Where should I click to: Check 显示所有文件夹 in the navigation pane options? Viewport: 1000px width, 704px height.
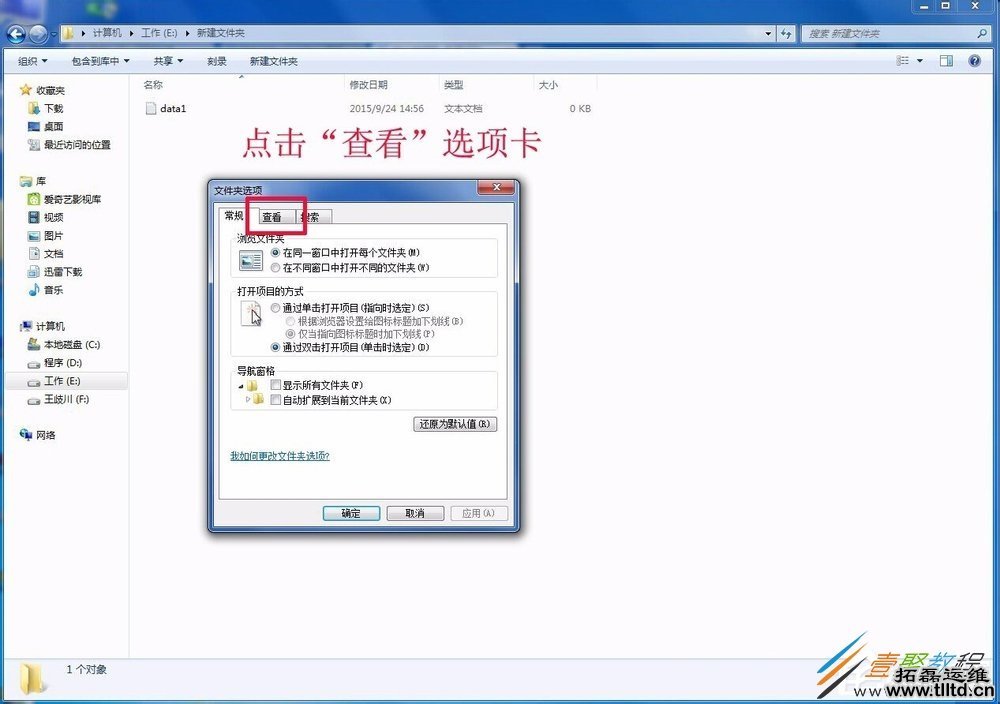pyautogui.click(x=276, y=384)
